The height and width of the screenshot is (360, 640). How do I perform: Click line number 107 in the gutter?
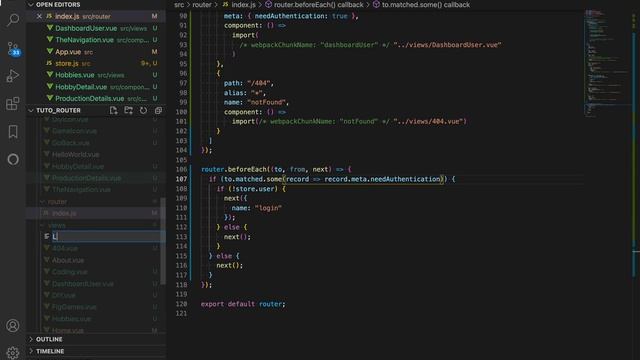[x=182, y=179]
